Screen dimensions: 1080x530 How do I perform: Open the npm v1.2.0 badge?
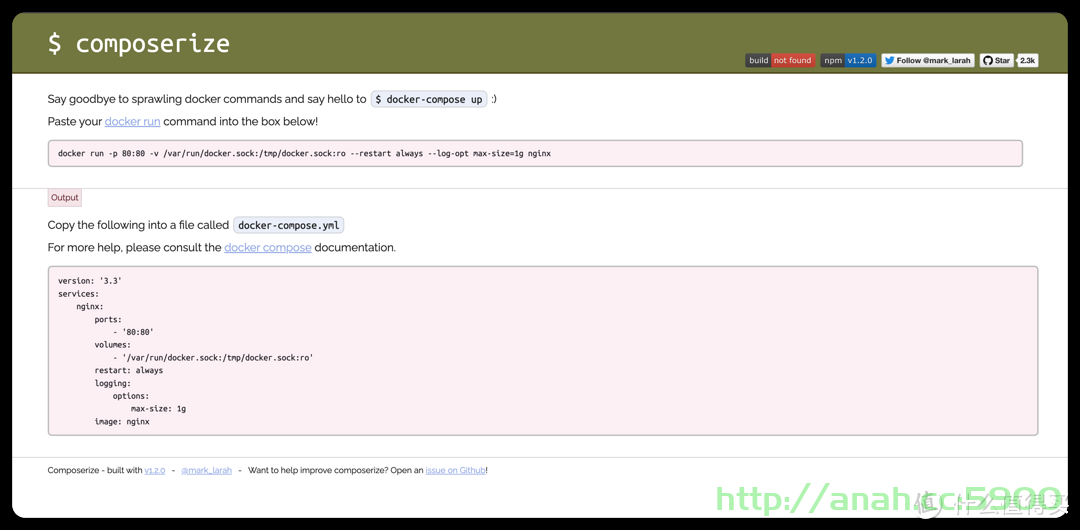[x=849, y=61]
